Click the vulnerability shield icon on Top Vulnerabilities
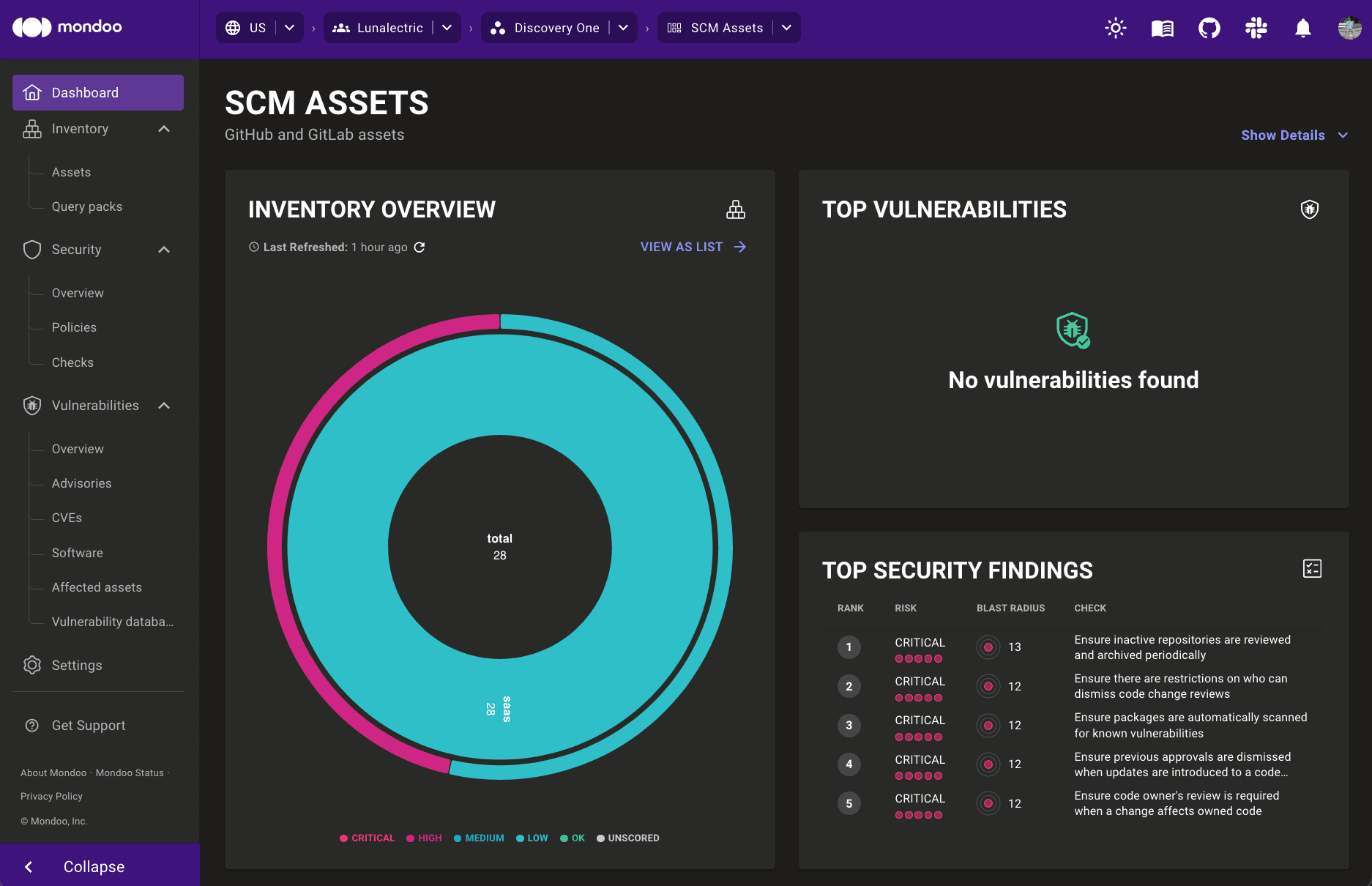 coord(1308,209)
